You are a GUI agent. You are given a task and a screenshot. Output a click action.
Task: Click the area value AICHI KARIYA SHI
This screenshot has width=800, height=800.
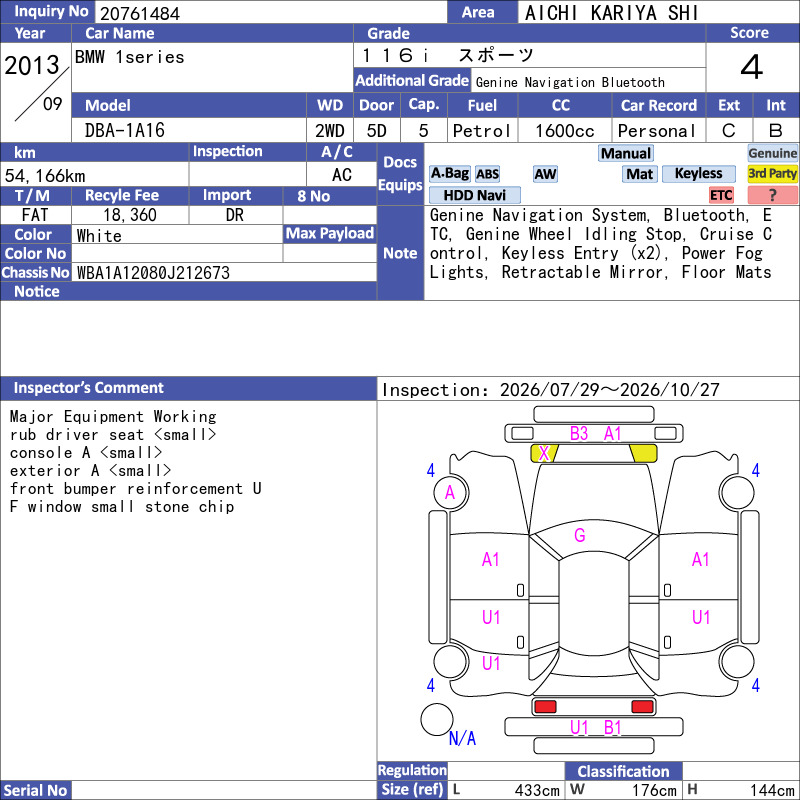pos(611,13)
